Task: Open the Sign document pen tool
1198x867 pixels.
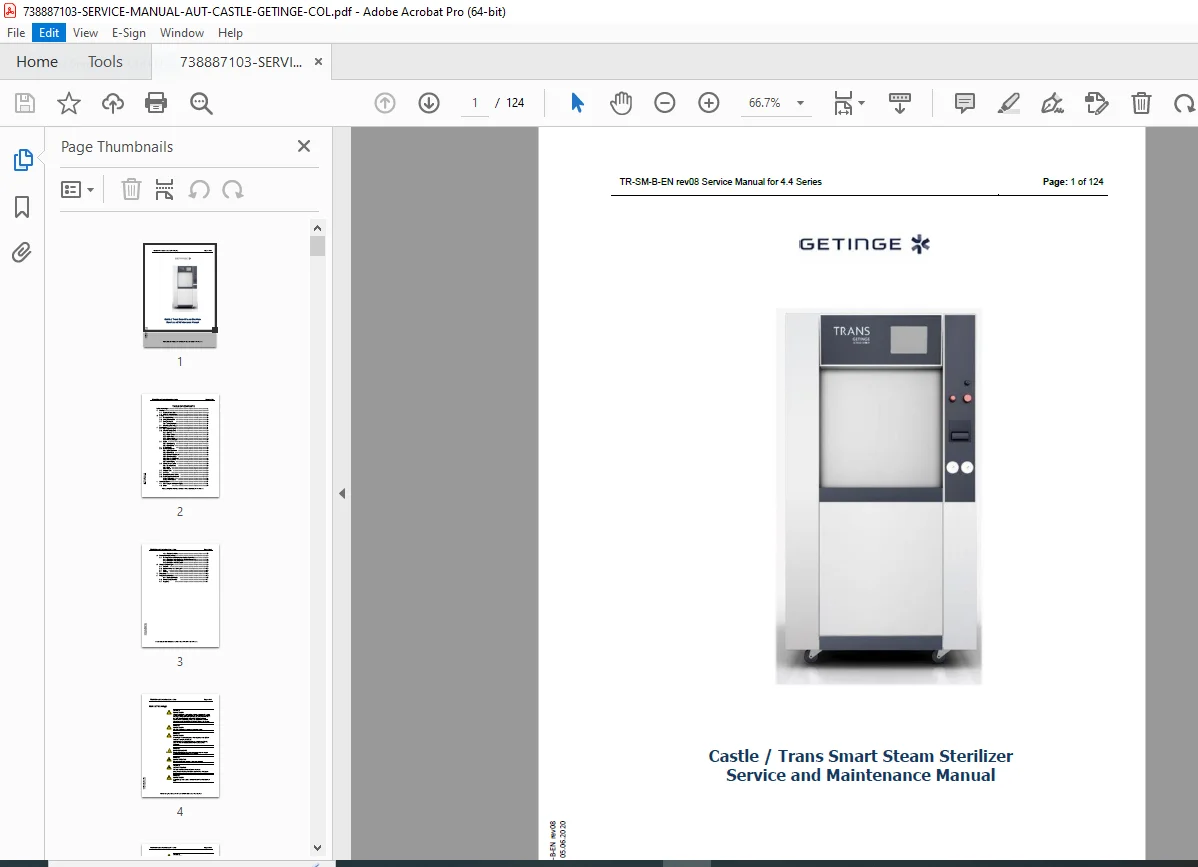Action: [1052, 102]
